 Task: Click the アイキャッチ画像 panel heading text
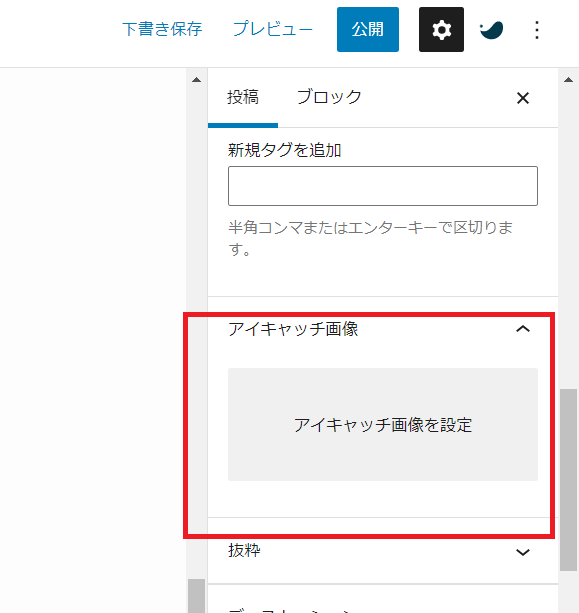click(x=293, y=329)
